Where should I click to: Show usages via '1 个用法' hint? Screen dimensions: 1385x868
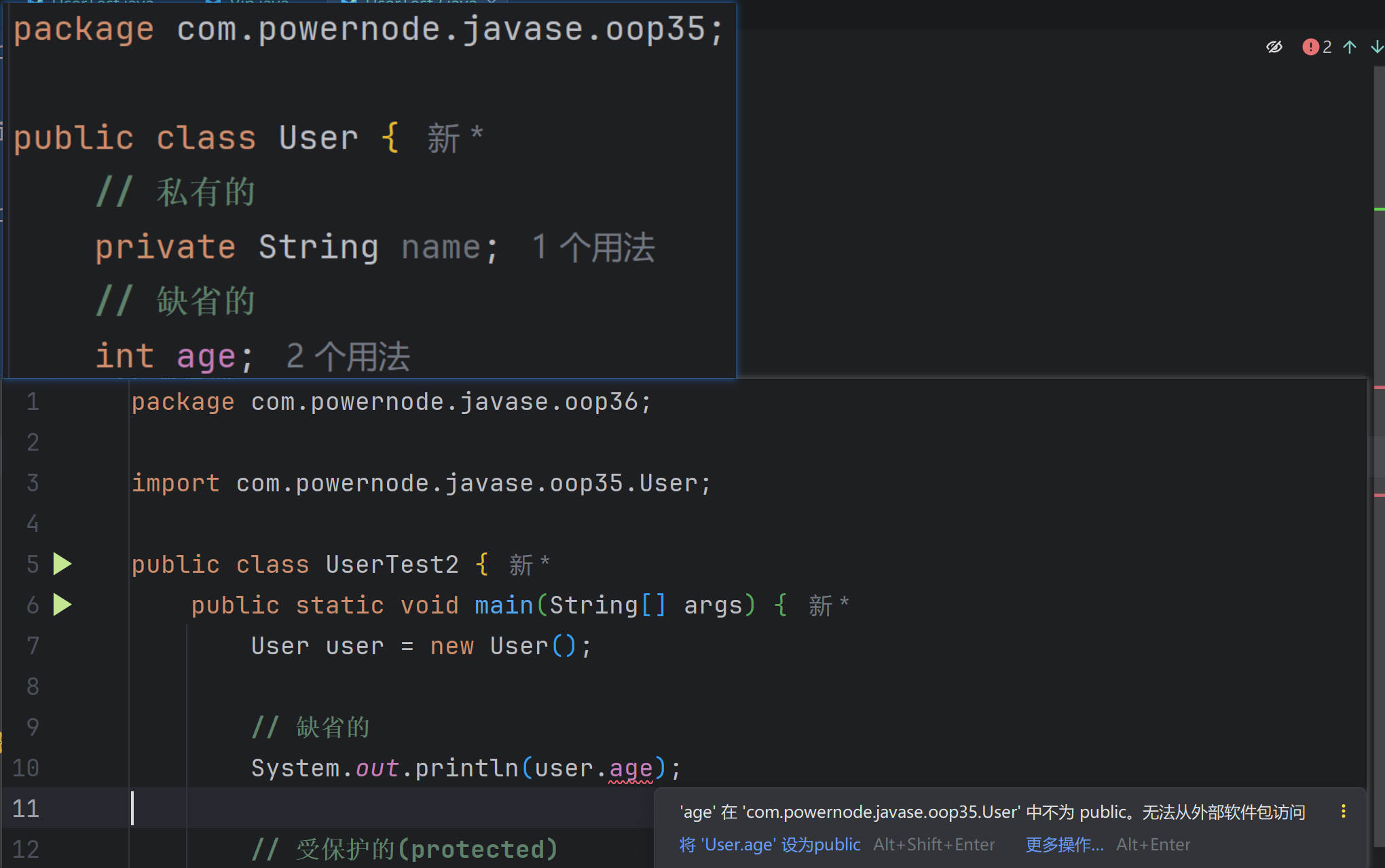pos(593,247)
